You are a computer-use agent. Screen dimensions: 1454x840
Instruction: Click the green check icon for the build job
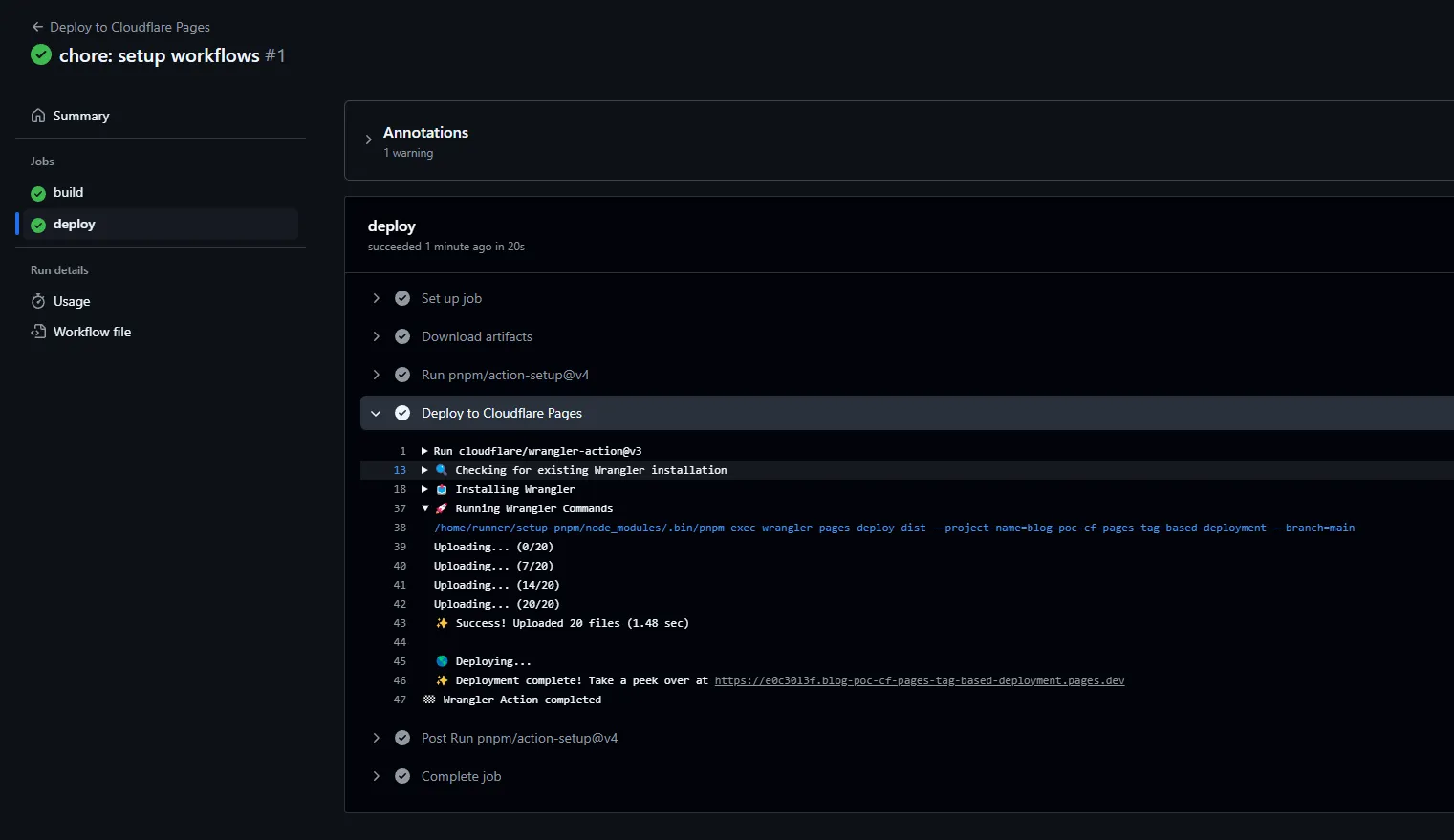(37, 193)
